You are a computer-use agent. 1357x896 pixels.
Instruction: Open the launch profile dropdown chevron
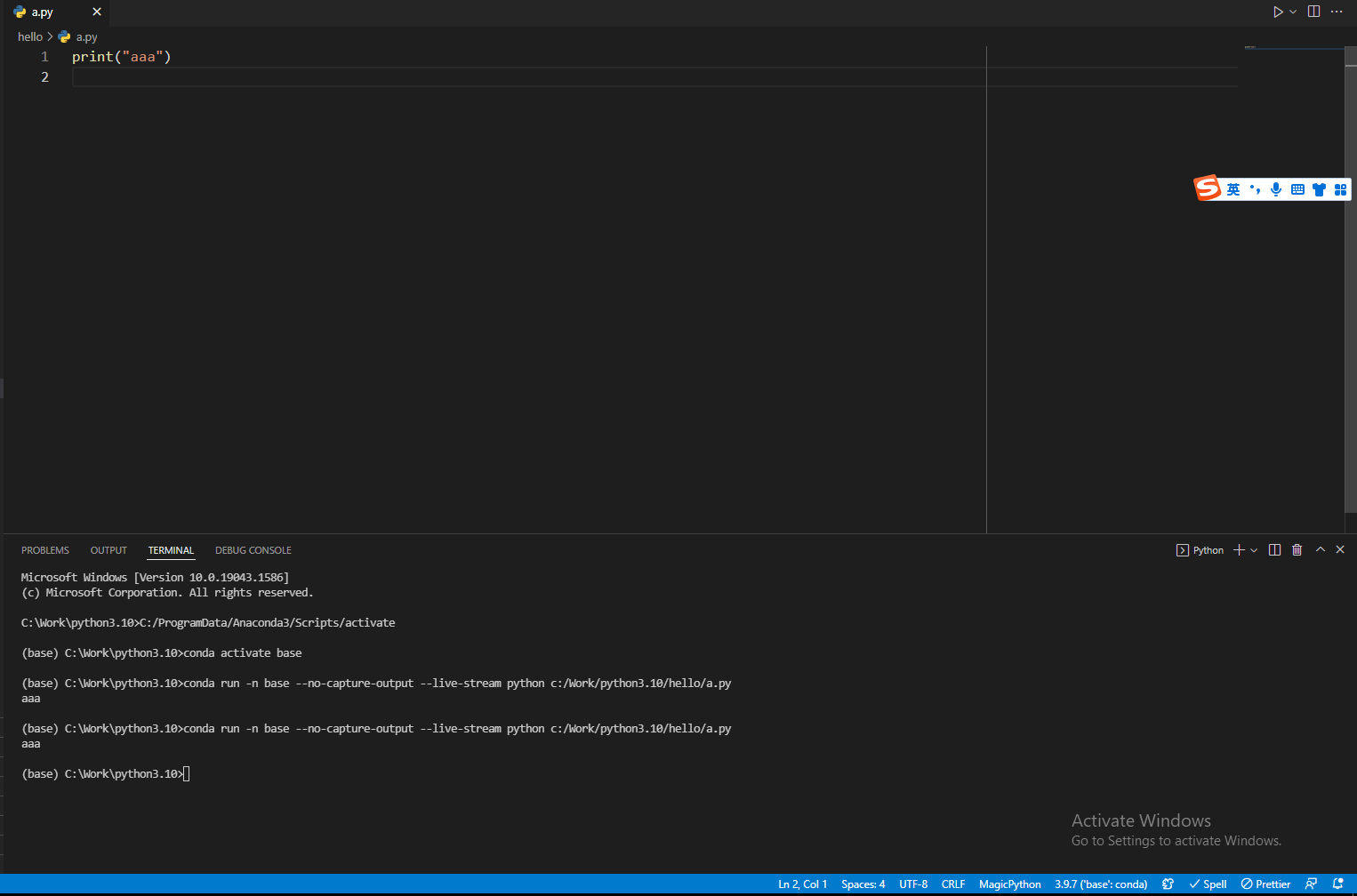tap(1254, 550)
